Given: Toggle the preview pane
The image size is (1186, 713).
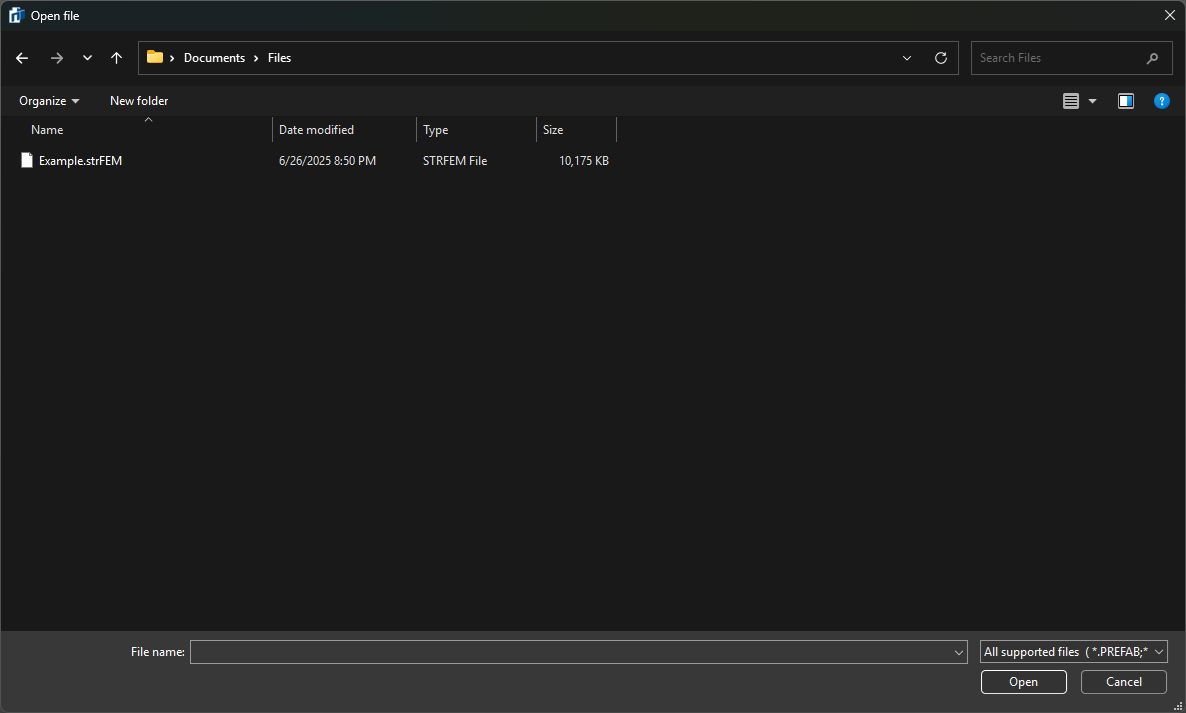Looking at the screenshot, I should [1125, 101].
